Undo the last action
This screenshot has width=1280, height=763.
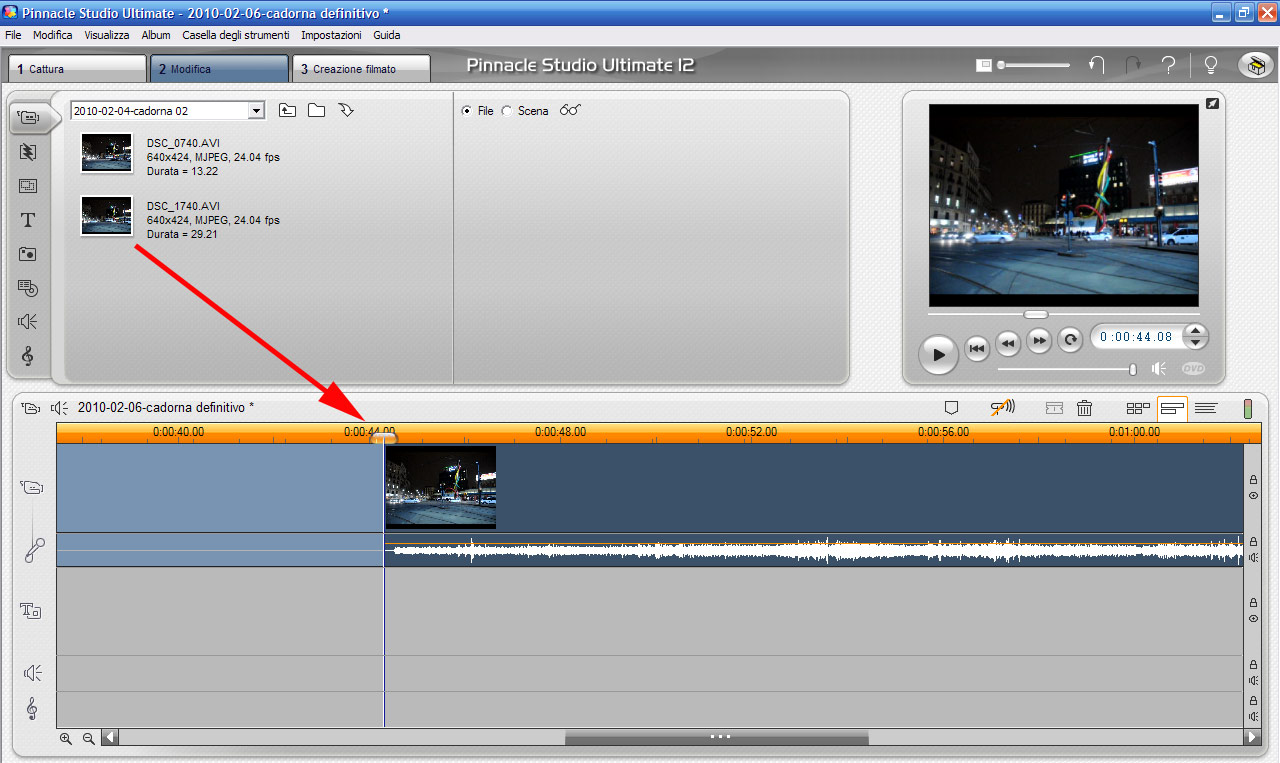click(x=1097, y=66)
